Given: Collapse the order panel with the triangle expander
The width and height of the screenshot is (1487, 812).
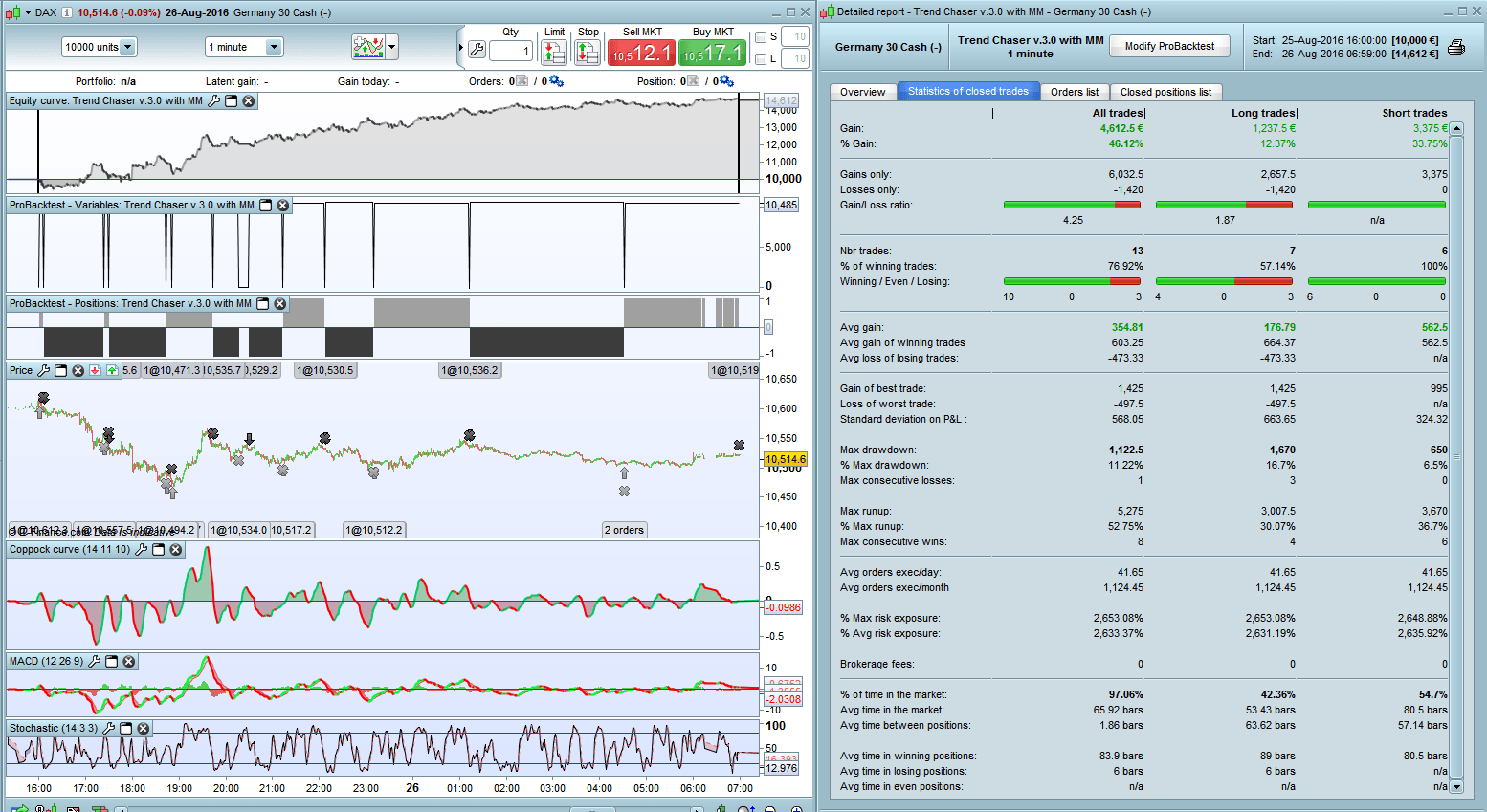Looking at the screenshot, I should pyautogui.click(x=461, y=47).
